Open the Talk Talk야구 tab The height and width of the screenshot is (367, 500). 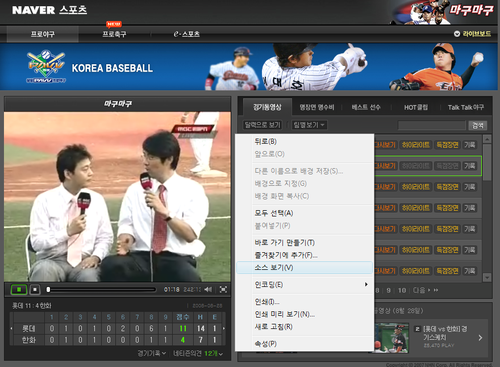tap(466, 107)
